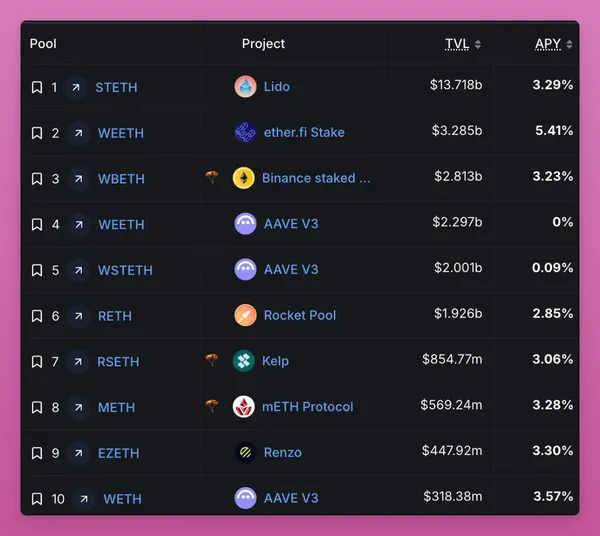Image resolution: width=600 pixels, height=536 pixels.
Task: Click the Rocket Pool logo icon
Action: [x=245, y=315]
